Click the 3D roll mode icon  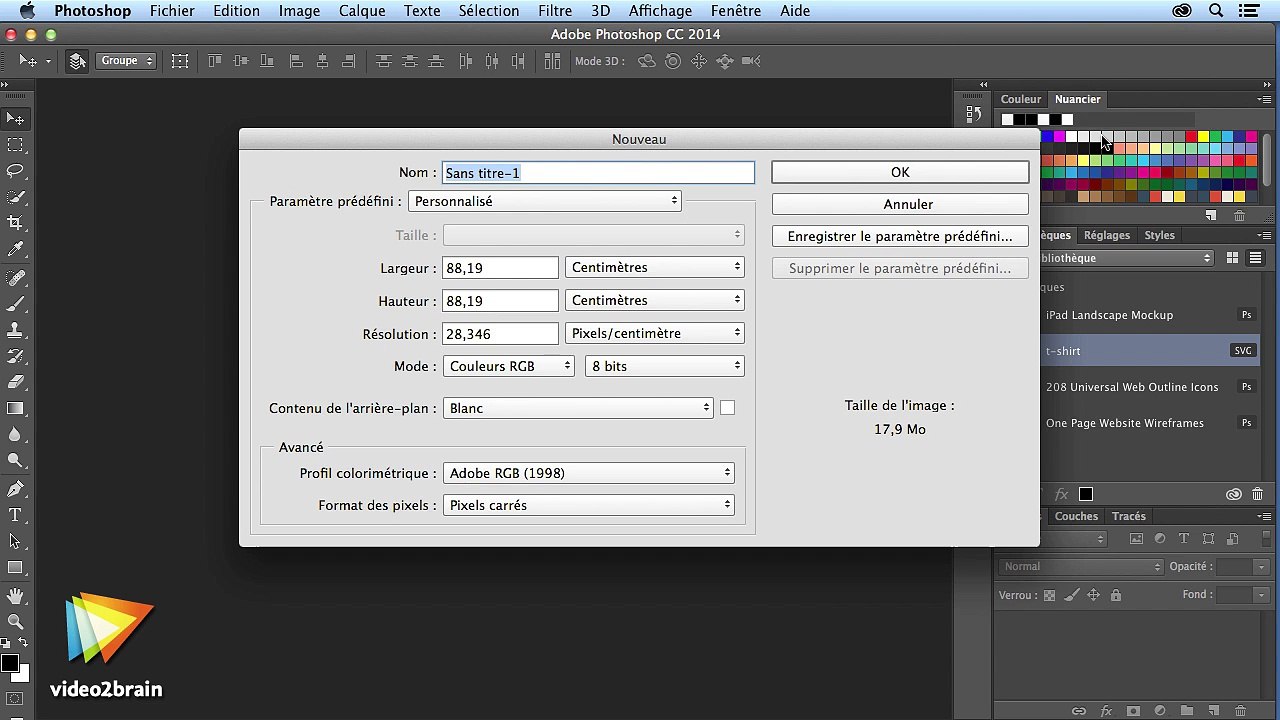[673, 61]
